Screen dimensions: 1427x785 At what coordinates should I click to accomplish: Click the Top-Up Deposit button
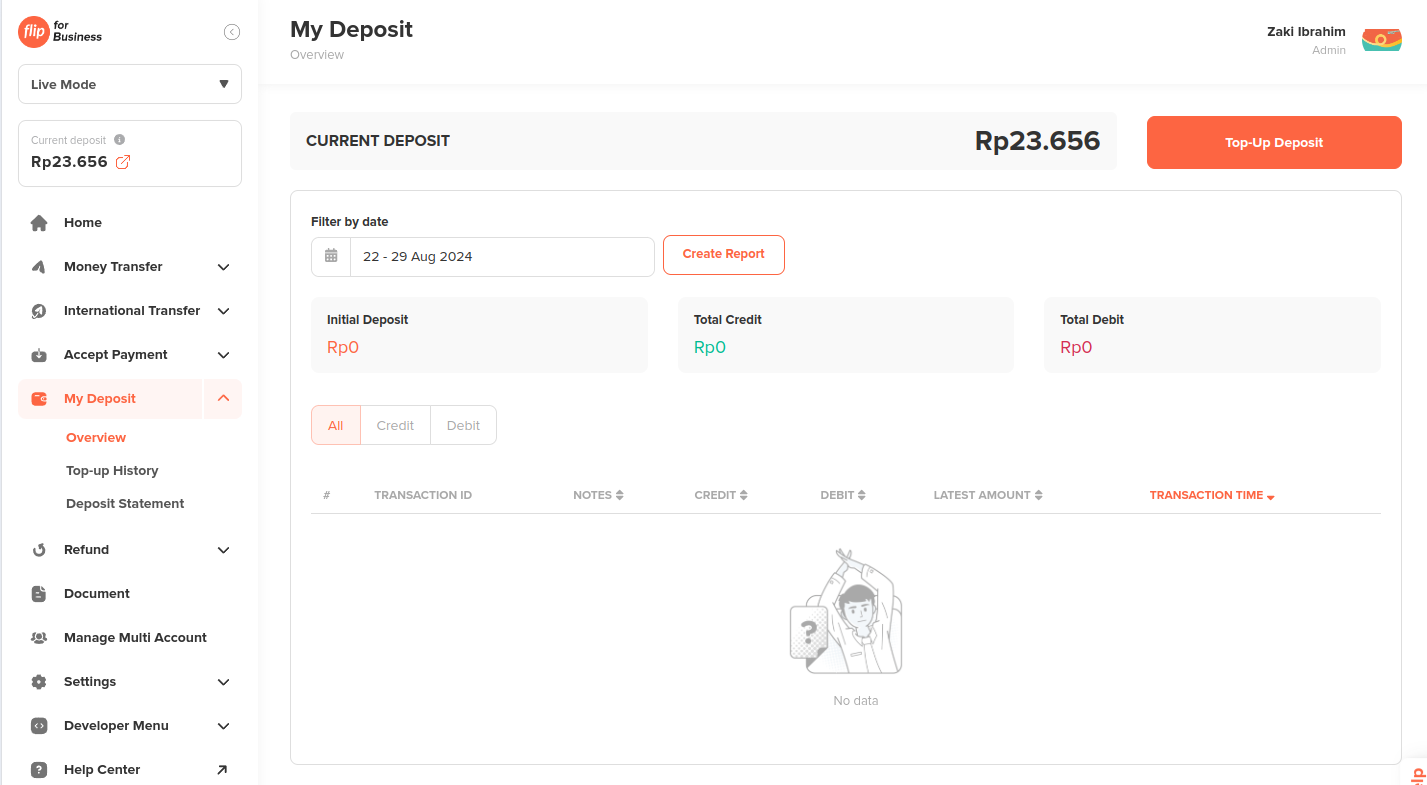(1273, 142)
